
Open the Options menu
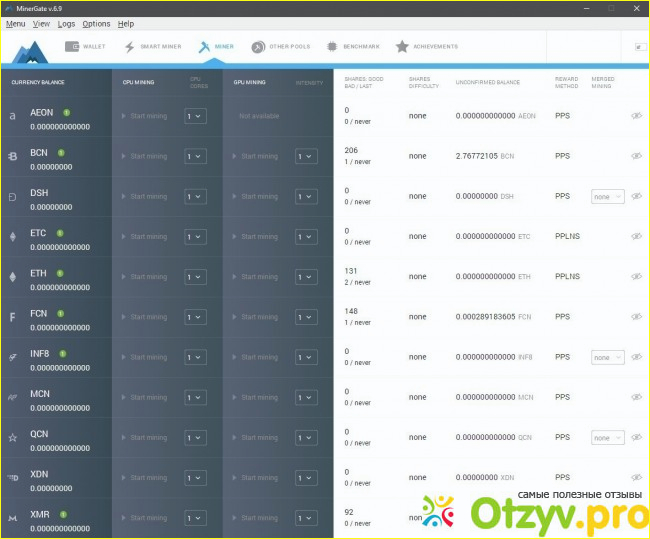96,23
